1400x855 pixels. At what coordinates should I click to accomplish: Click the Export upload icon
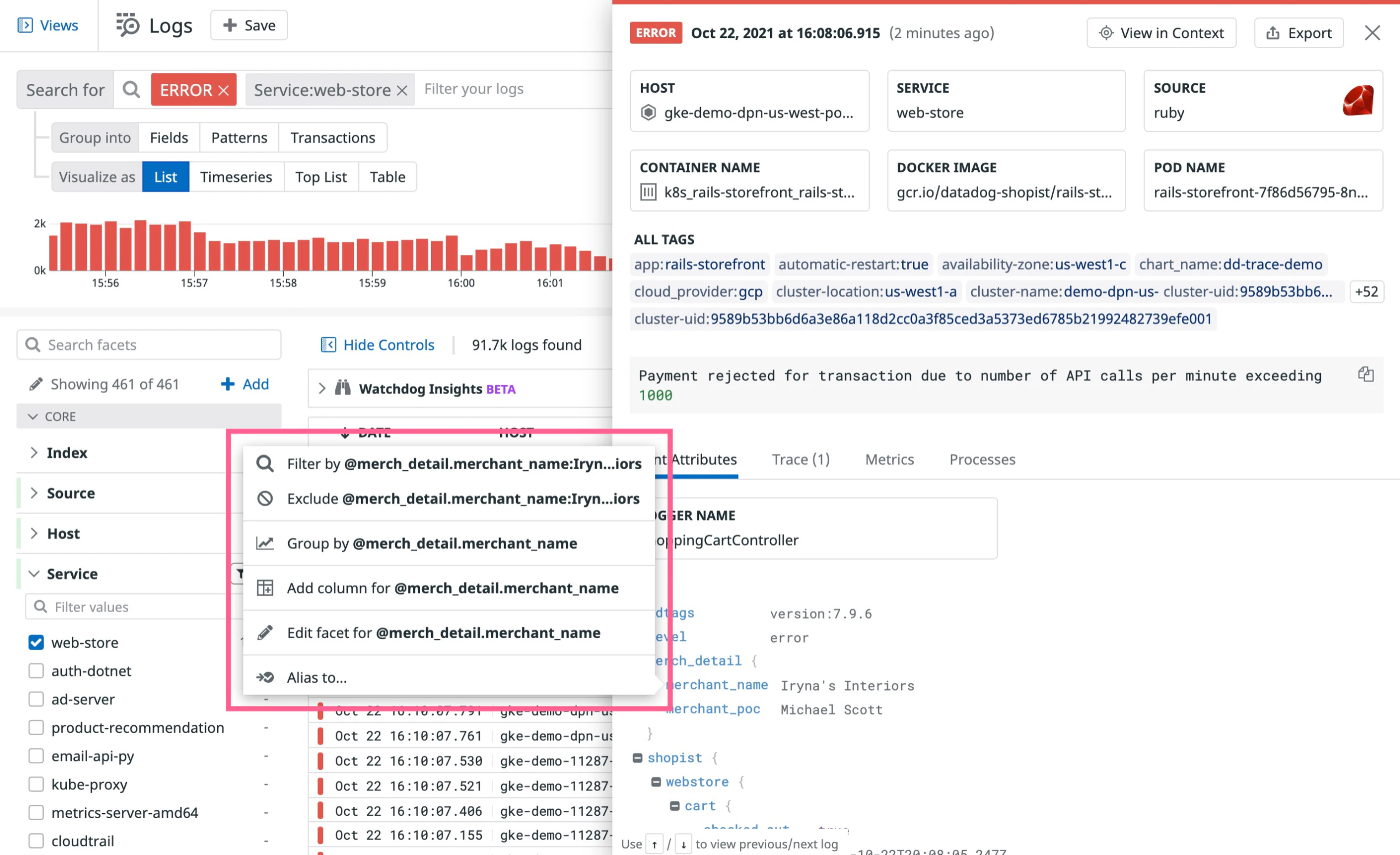(x=1273, y=33)
